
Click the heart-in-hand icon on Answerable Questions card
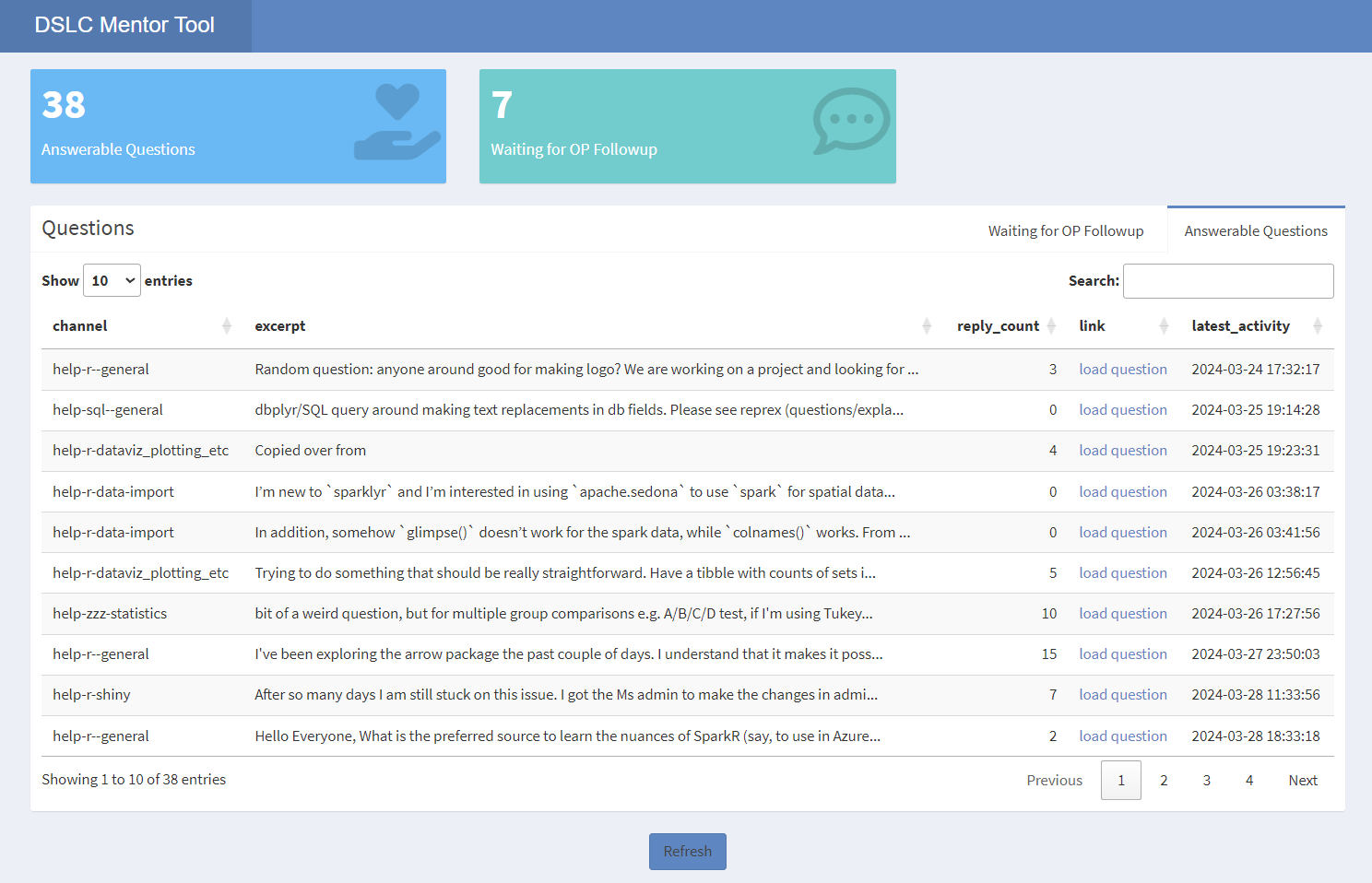[397, 122]
